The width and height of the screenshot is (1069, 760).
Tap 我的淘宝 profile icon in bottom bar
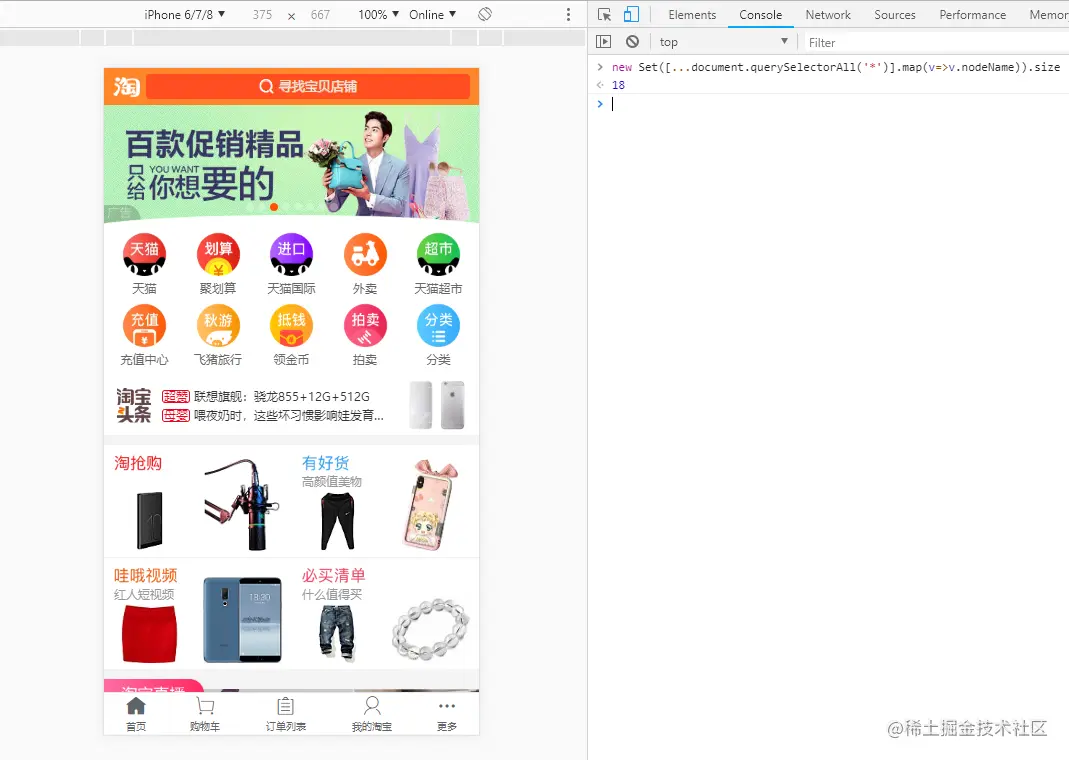tap(372, 705)
